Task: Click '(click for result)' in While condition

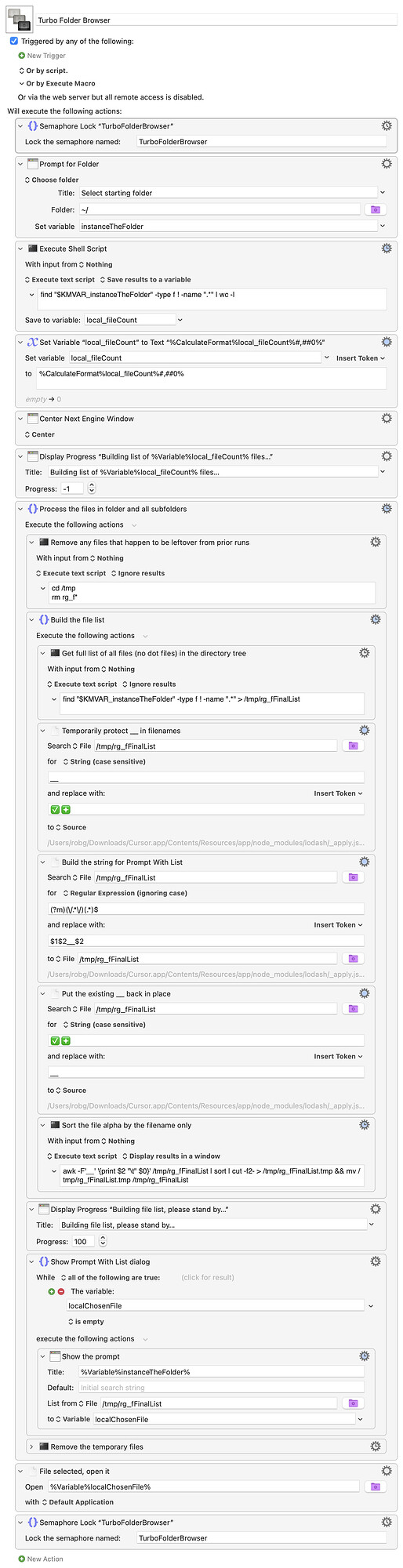Action: [208, 1277]
